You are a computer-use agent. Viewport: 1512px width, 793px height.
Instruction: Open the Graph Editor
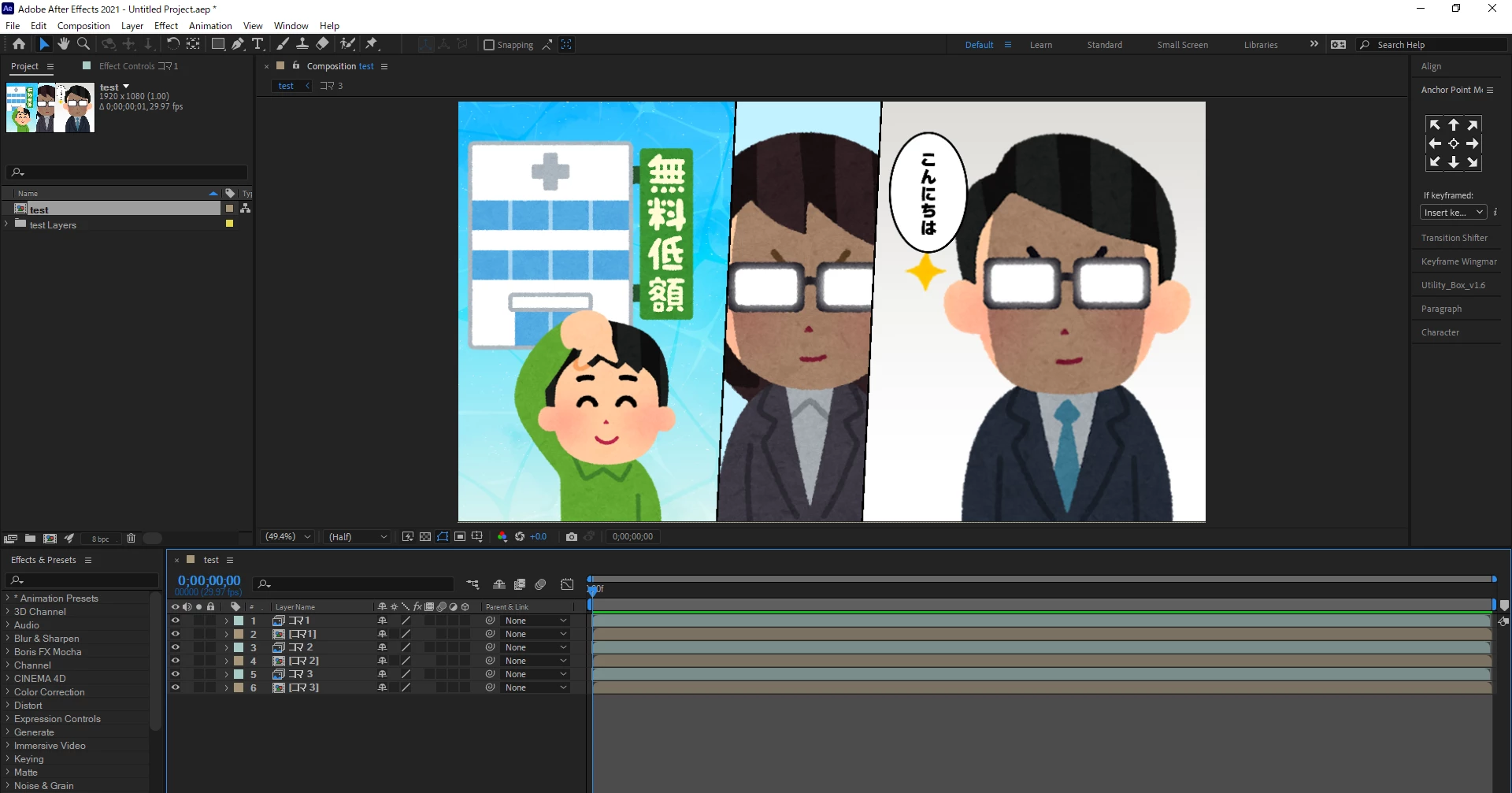click(x=567, y=584)
